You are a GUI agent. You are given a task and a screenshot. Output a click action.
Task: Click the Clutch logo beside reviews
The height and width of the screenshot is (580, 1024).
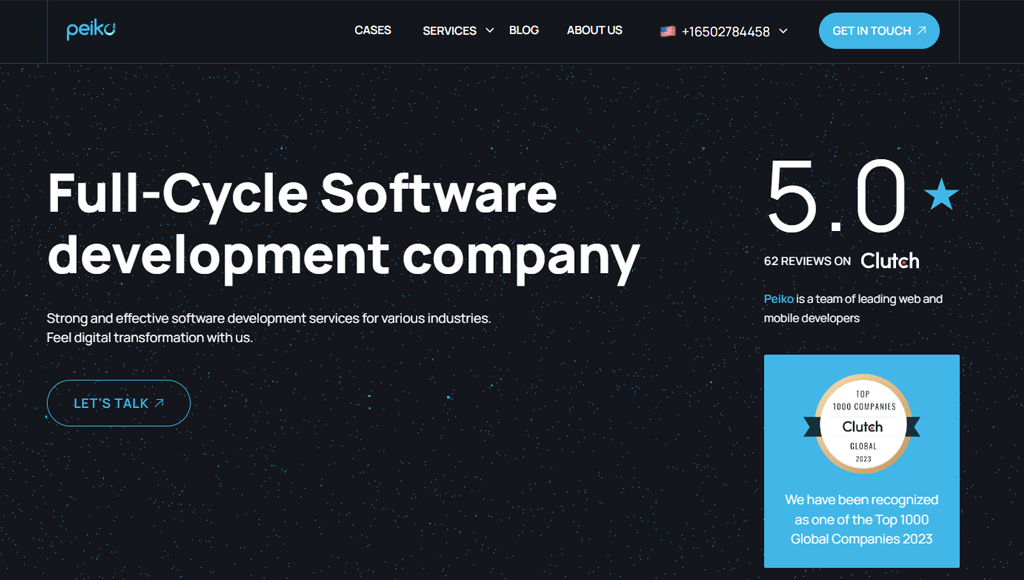(x=889, y=261)
